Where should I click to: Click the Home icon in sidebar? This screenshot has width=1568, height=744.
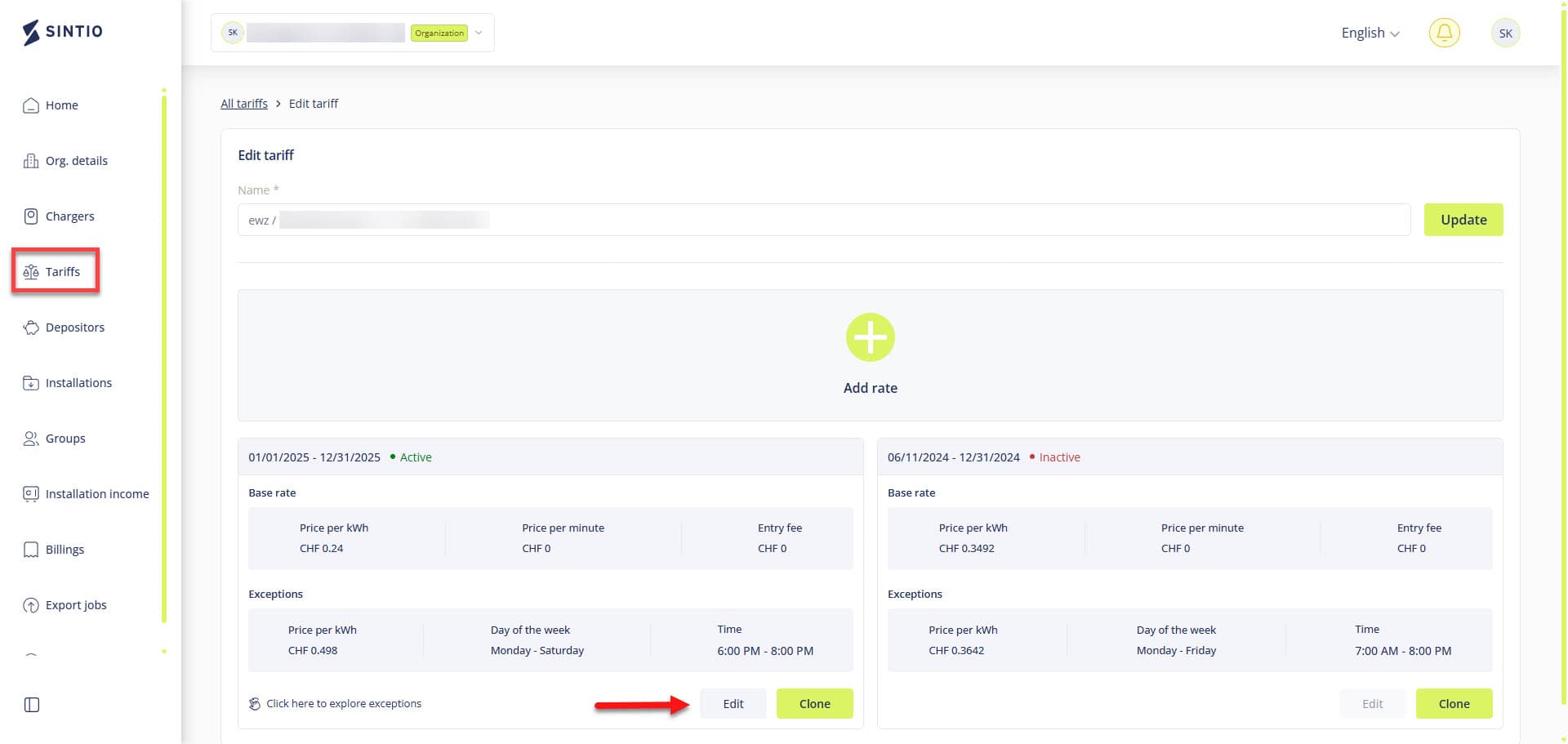31,105
